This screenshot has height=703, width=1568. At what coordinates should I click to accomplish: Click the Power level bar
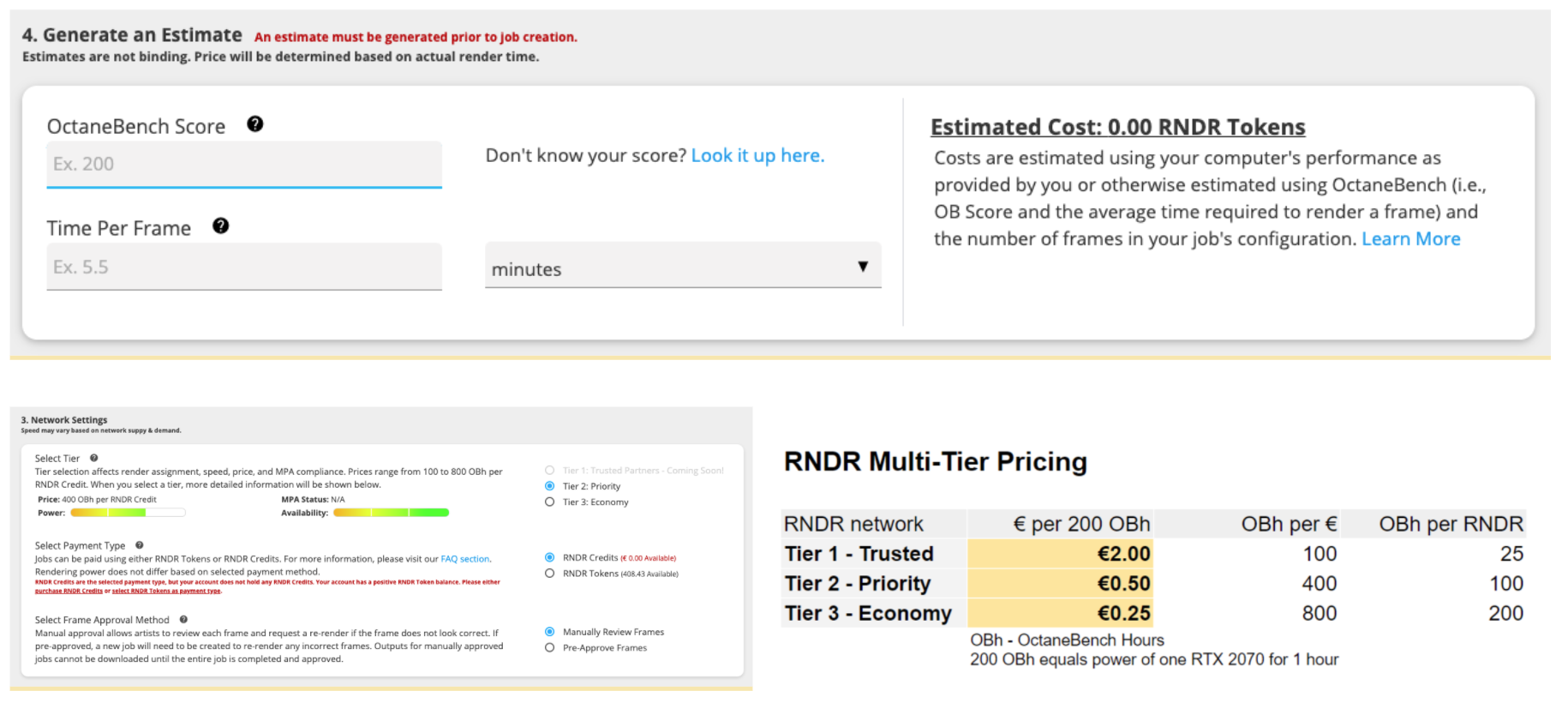pos(128,513)
